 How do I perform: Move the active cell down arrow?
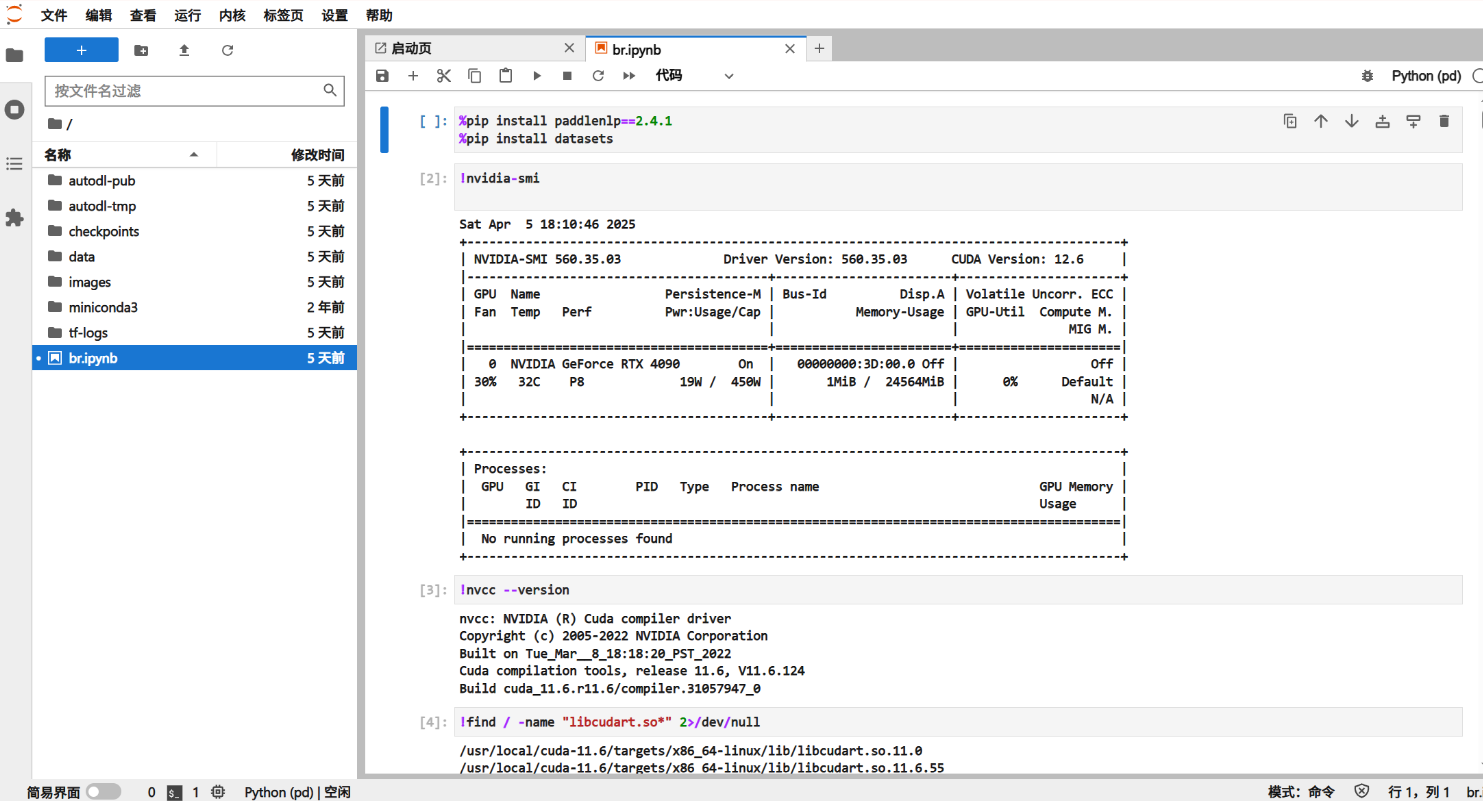click(x=1352, y=121)
